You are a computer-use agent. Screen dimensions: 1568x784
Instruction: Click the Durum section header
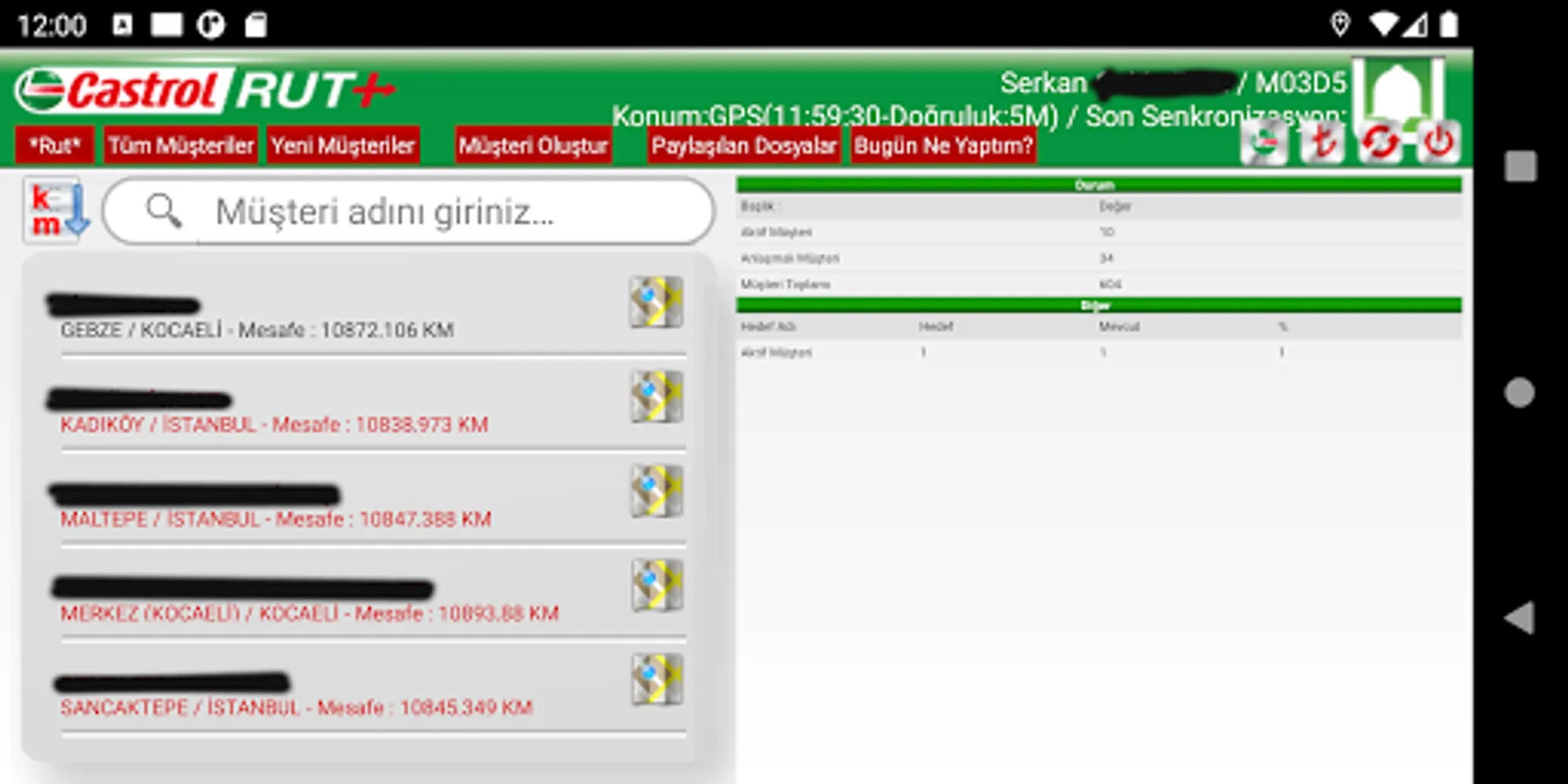1098,185
